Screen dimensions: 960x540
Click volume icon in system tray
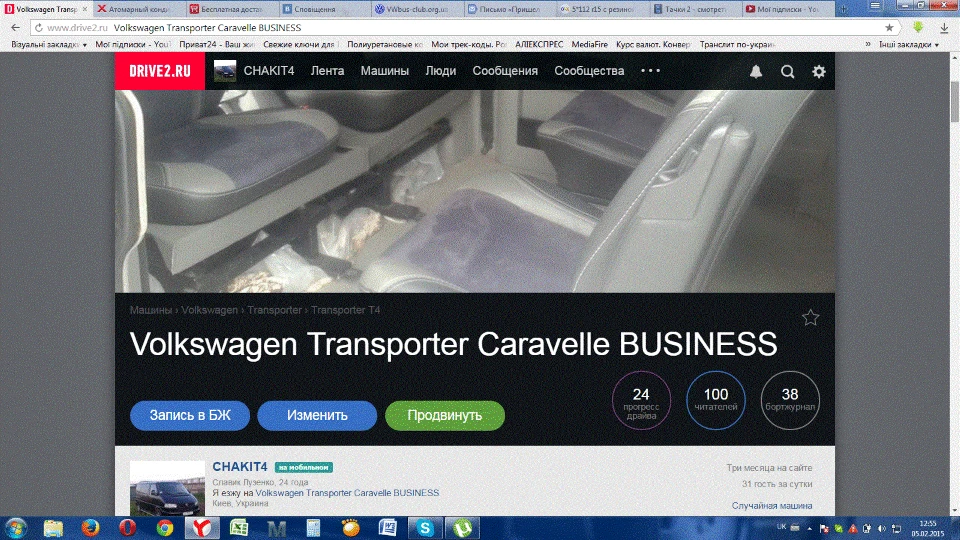coord(882,528)
